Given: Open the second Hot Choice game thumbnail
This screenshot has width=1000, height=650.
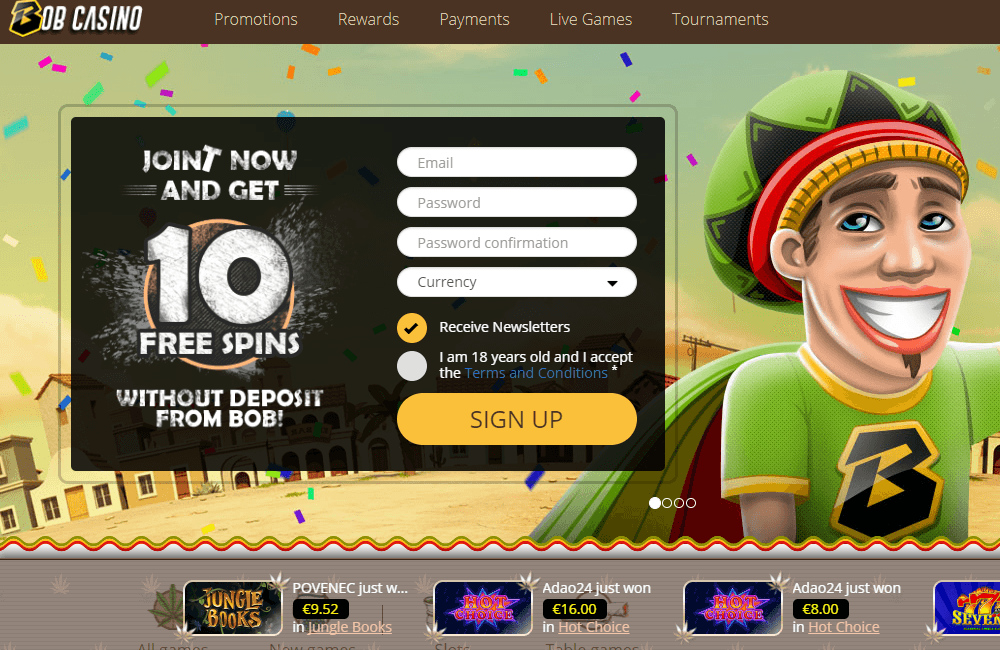Looking at the screenshot, I should (x=733, y=608).
